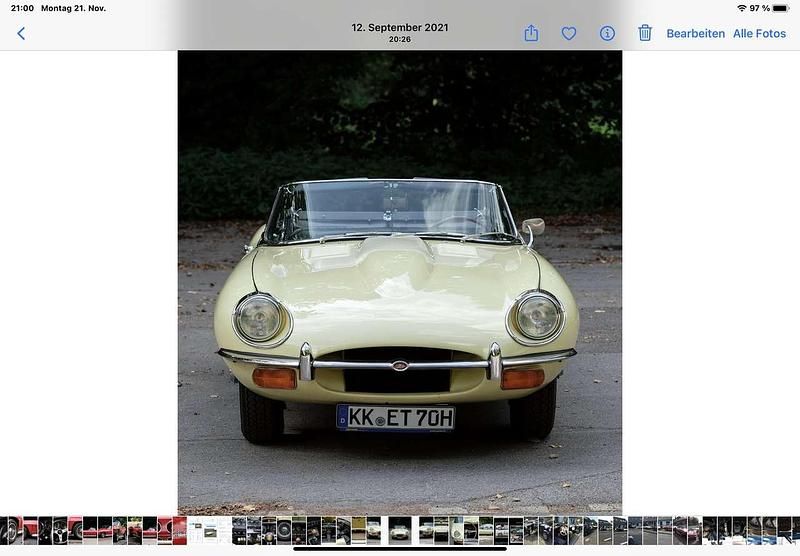This screenshot has height=556, width=800.
Task: Tap the photo time 20:26
Action: pos(399,39)
